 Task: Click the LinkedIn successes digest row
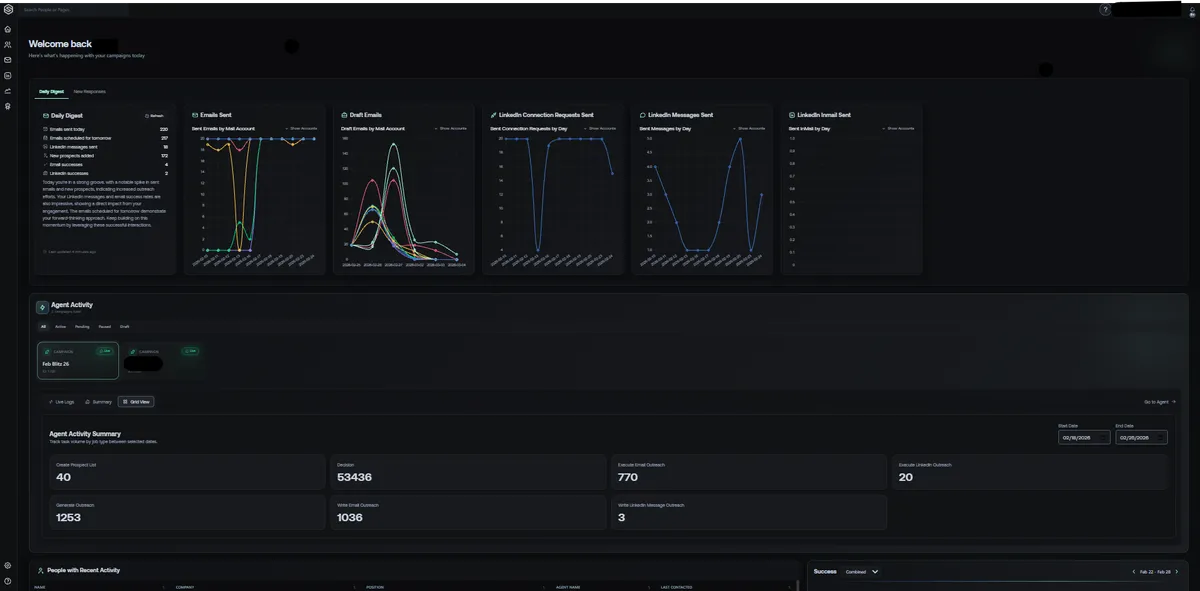(x=105, y=173)
